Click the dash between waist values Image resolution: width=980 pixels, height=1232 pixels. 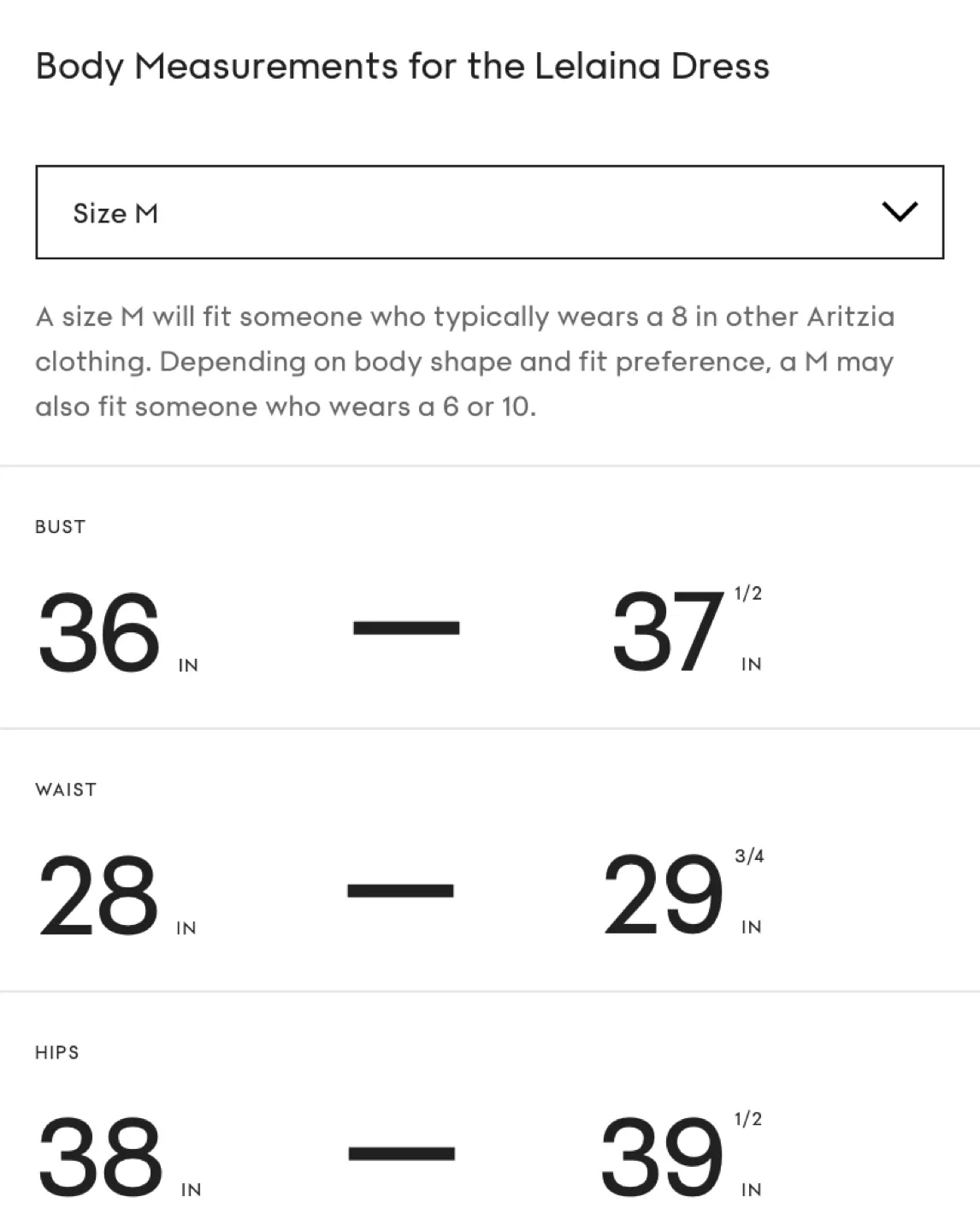click(x=400, y=891)
